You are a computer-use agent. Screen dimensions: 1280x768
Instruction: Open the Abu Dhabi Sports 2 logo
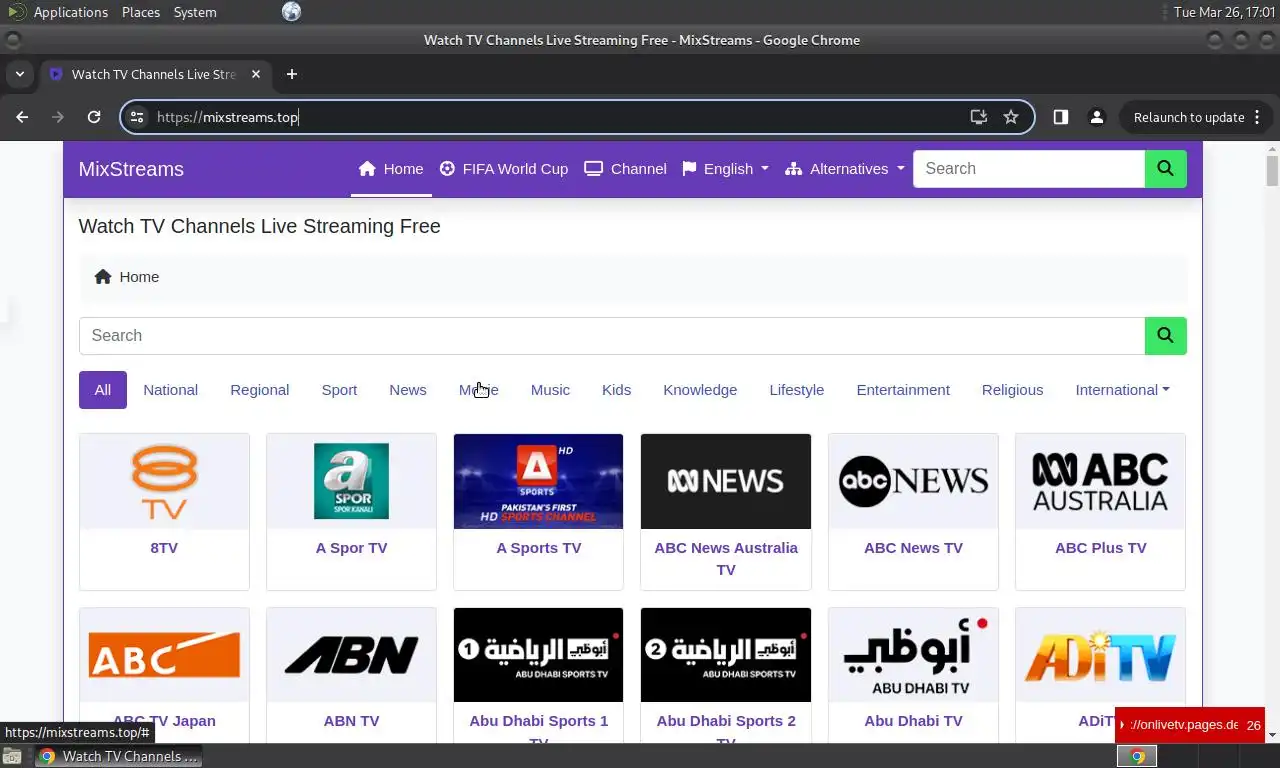pyautogui.click(x=726, y=655)
